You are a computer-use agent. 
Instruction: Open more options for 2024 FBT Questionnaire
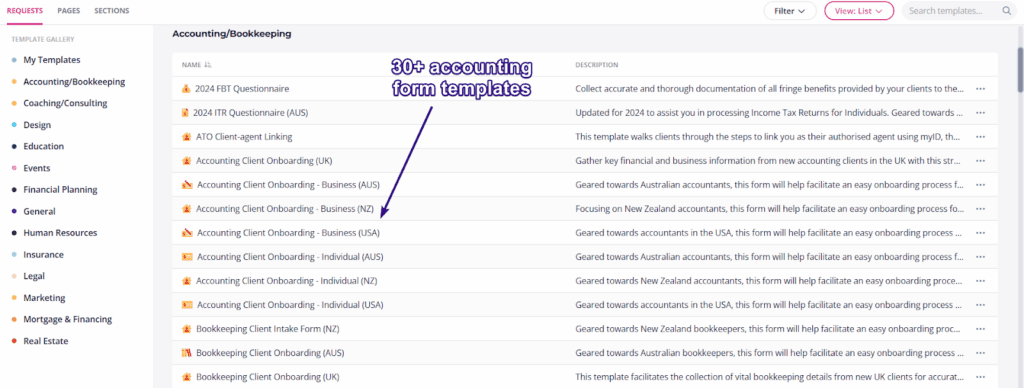(x=980, y=88)
